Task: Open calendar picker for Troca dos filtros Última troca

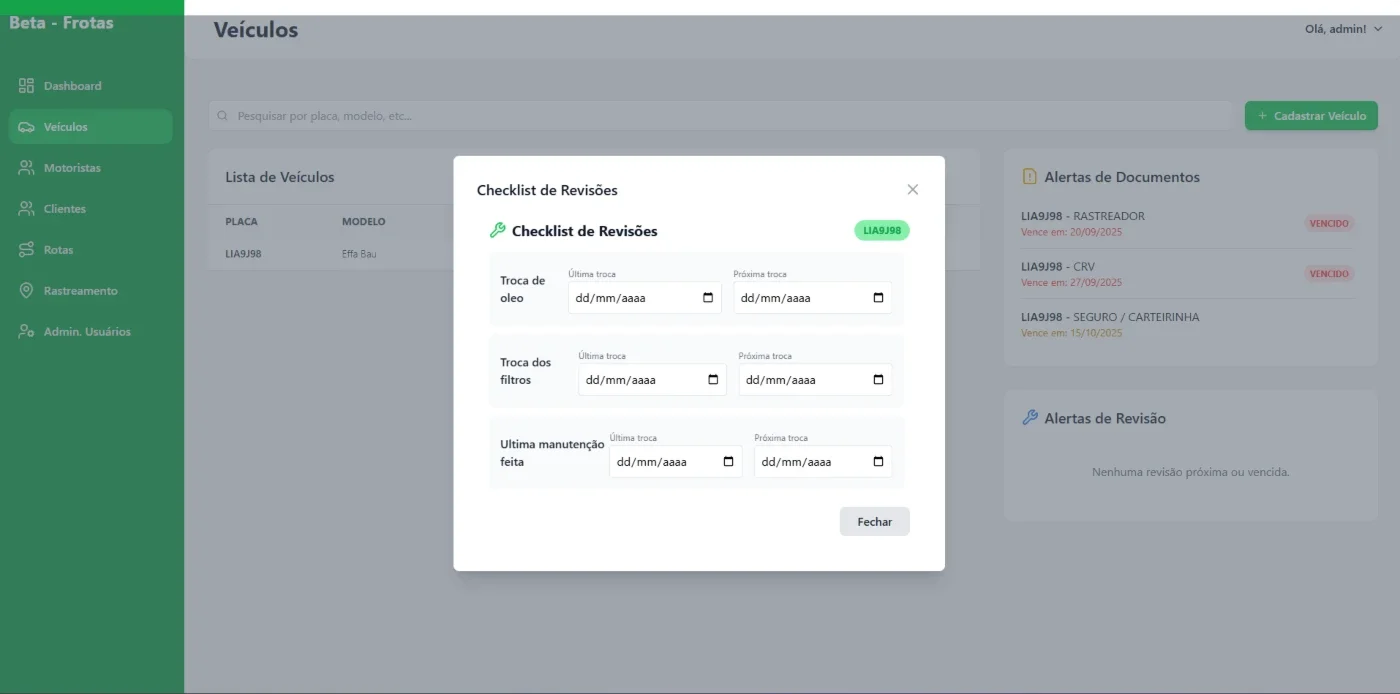Action: click(713, 380)
